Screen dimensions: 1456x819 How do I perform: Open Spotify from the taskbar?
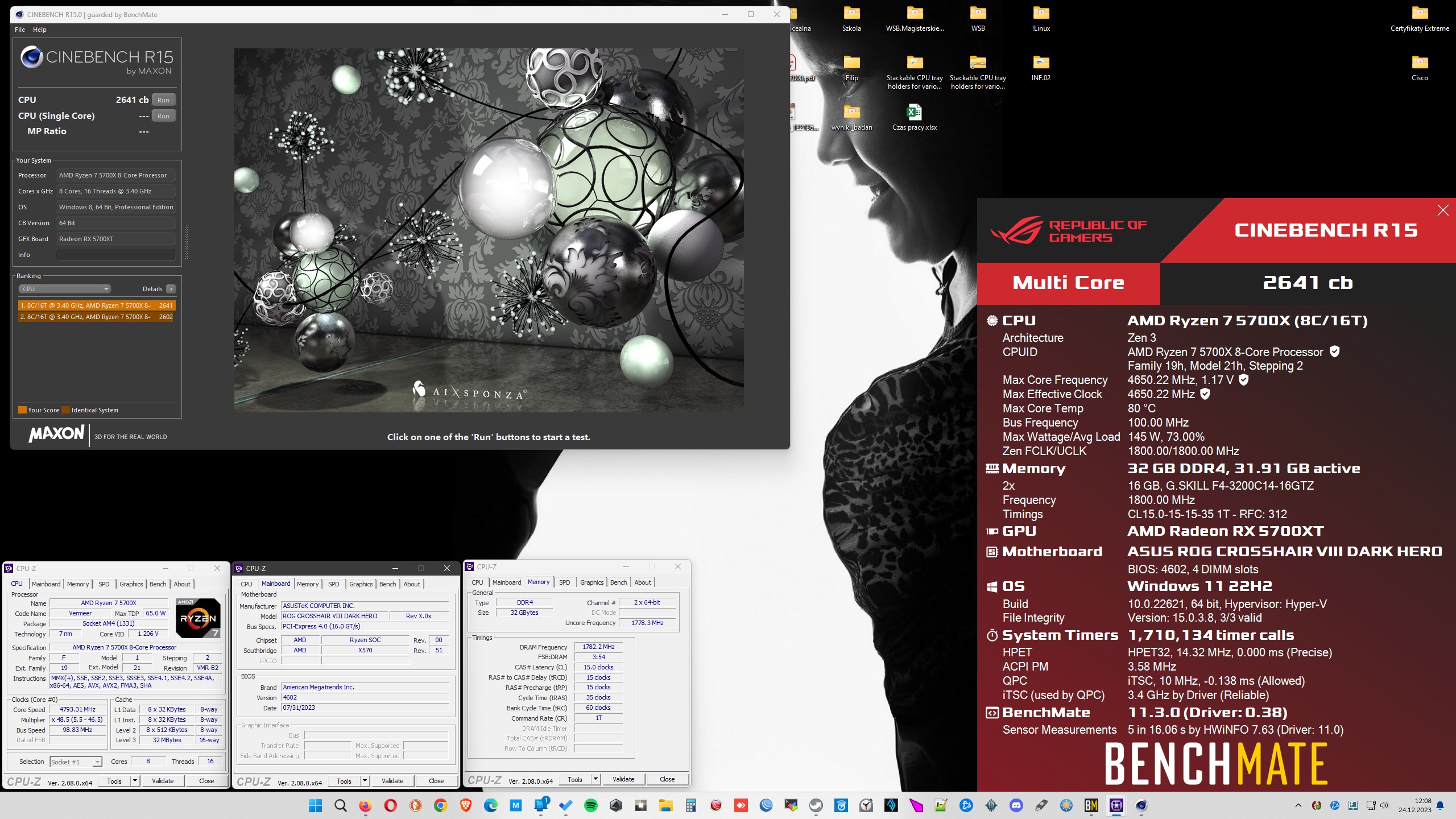590,805
